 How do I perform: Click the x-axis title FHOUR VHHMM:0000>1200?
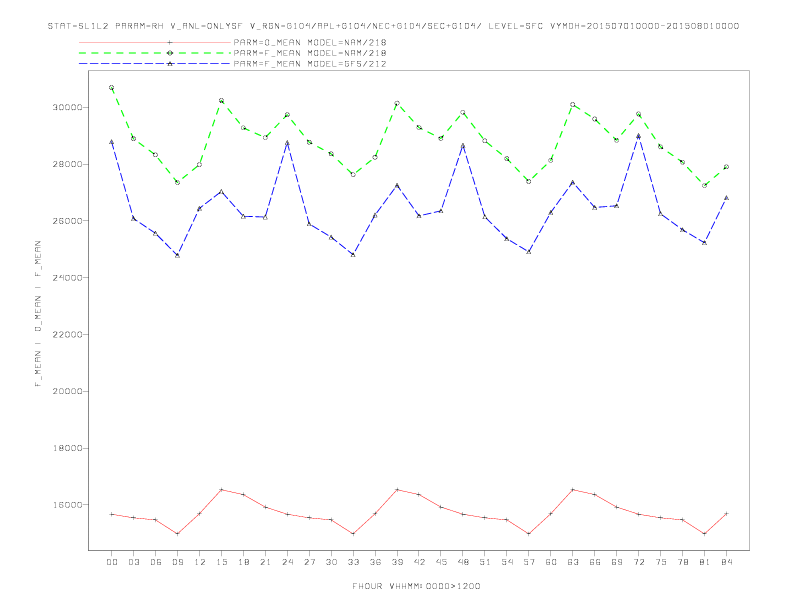(x=416, y=586)
